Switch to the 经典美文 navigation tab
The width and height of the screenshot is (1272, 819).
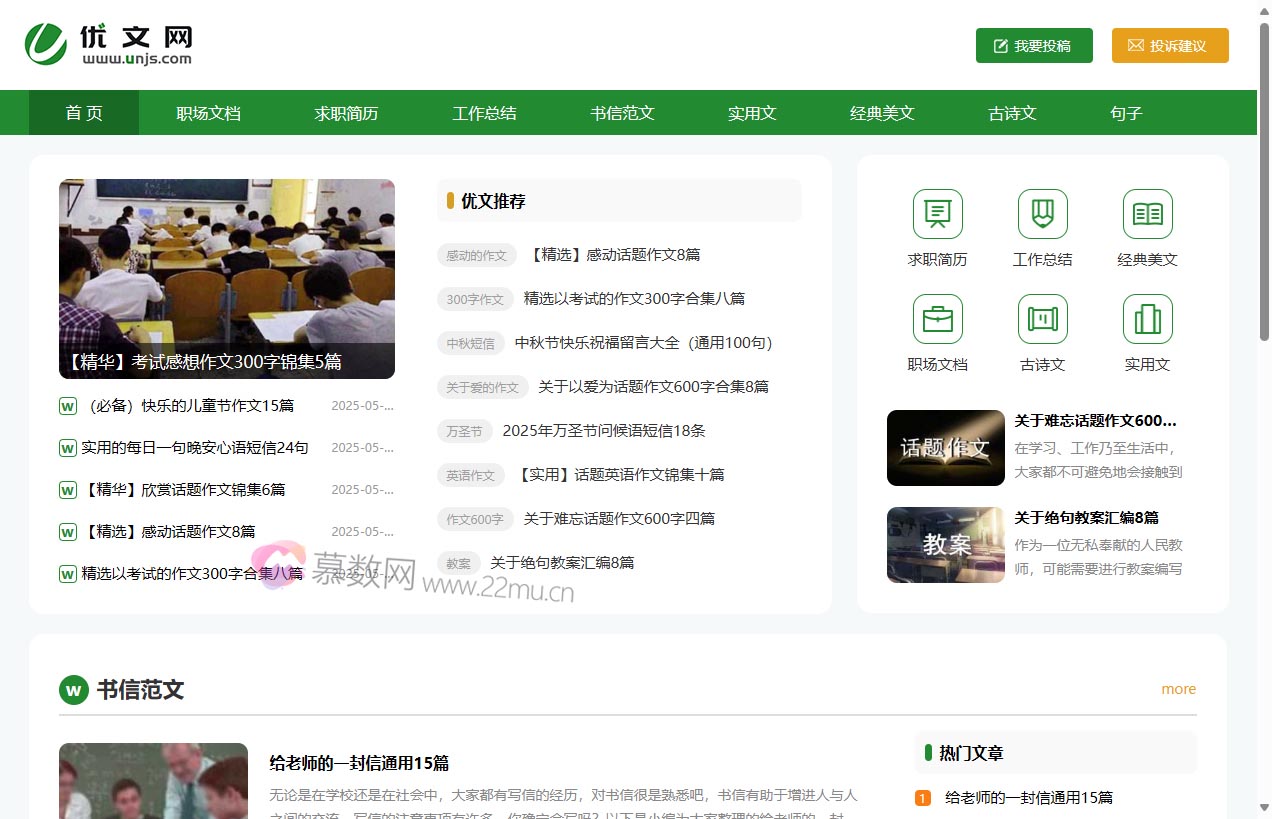pyautogui.click(x=882, y=112)
